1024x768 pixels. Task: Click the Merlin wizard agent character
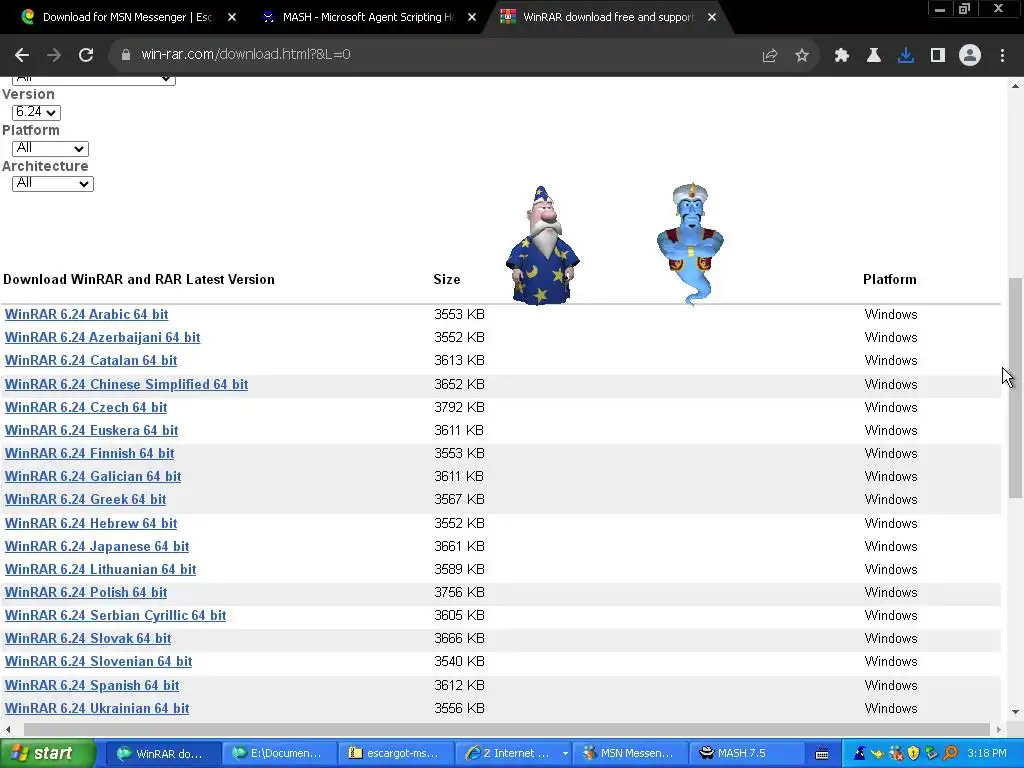click(543, 246)
